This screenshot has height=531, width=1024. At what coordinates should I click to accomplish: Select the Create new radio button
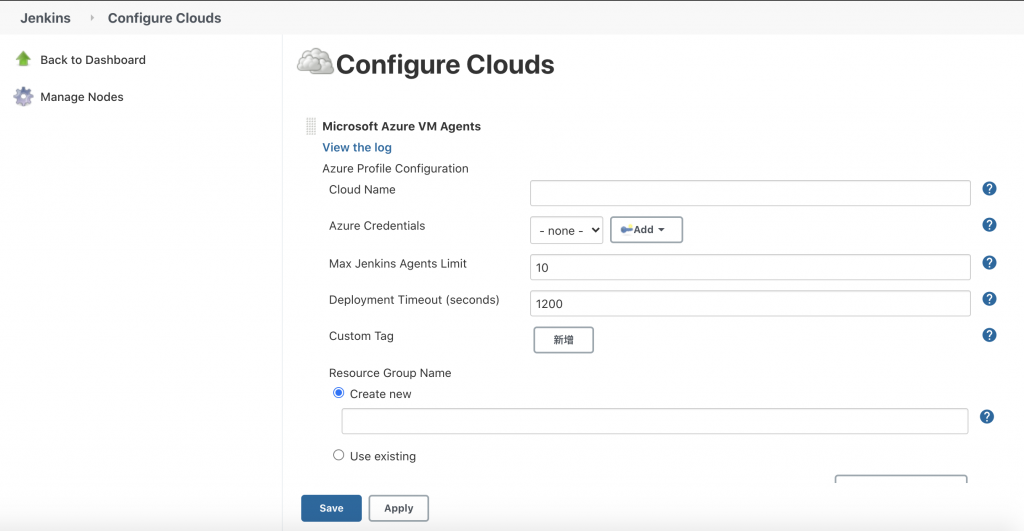pyautogui.click(x=338, y=393)
